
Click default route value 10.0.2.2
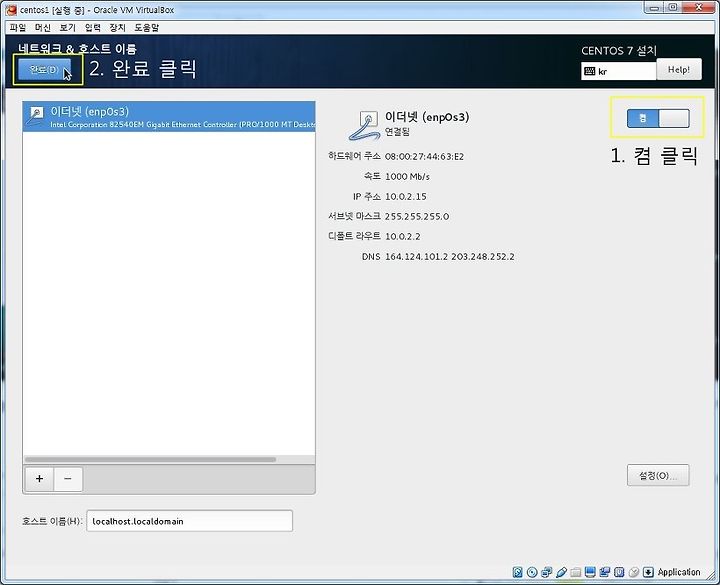(x=402, y=236)
